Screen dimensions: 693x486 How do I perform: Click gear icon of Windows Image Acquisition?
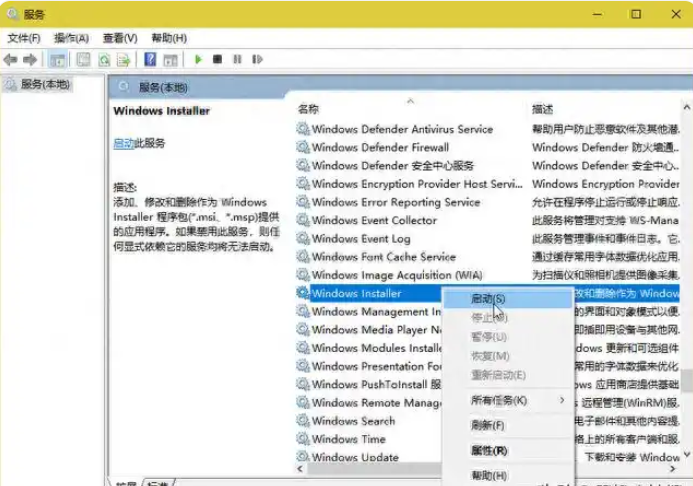(x=303, y=275)
